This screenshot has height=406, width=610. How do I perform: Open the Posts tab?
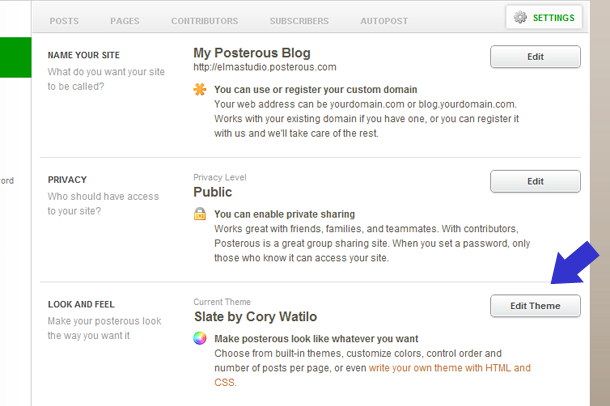click(64, 21)
